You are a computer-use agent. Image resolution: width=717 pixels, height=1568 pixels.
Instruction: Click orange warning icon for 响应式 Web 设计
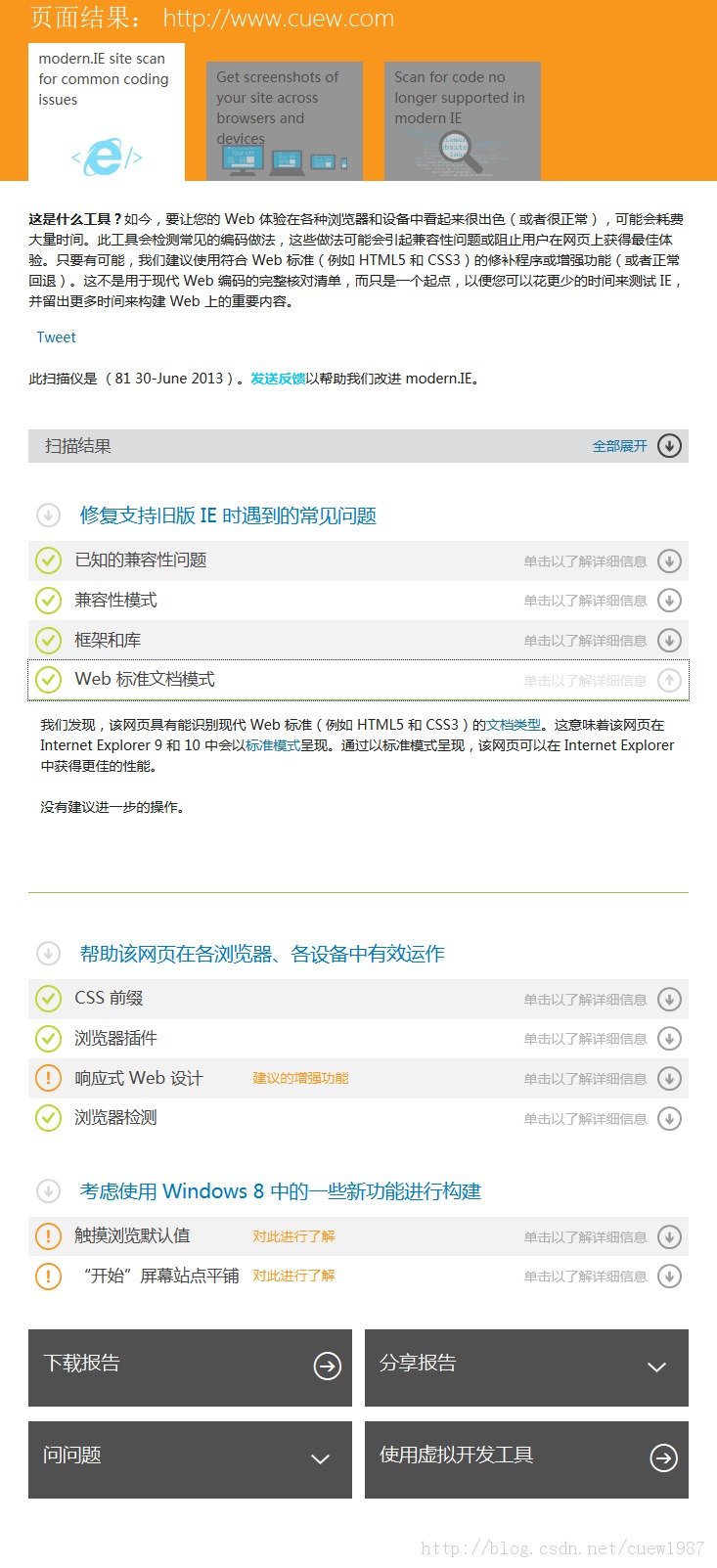[48, 1079]
